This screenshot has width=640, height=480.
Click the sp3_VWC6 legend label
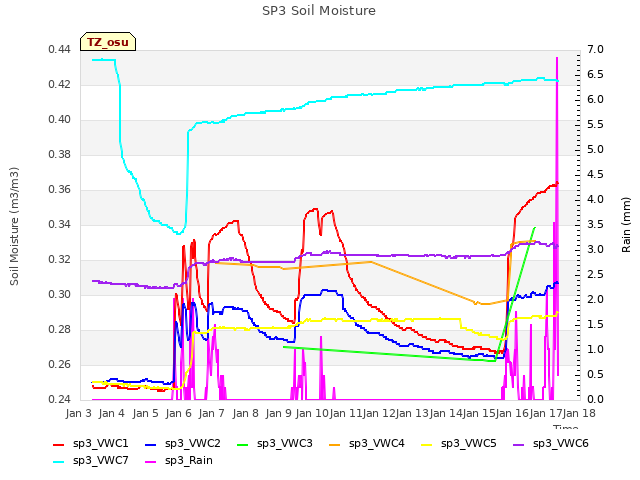pos(560,443)
